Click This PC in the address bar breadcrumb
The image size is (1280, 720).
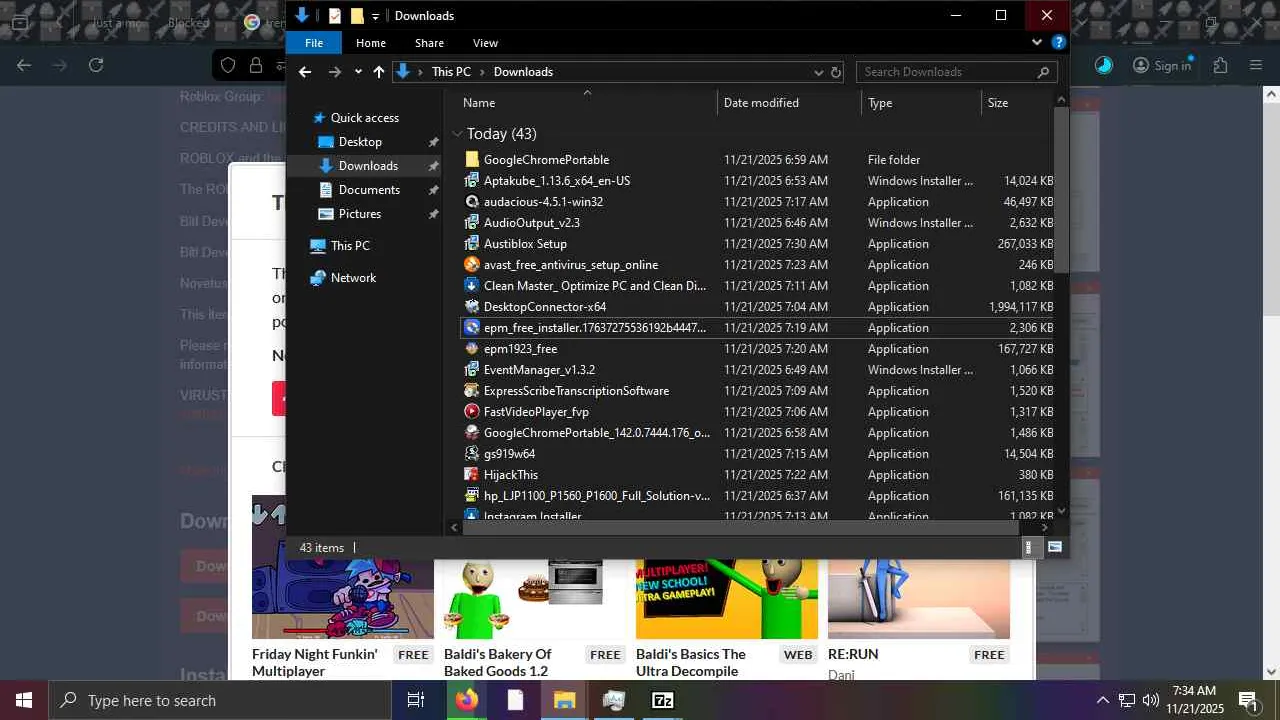coord(451,72)
